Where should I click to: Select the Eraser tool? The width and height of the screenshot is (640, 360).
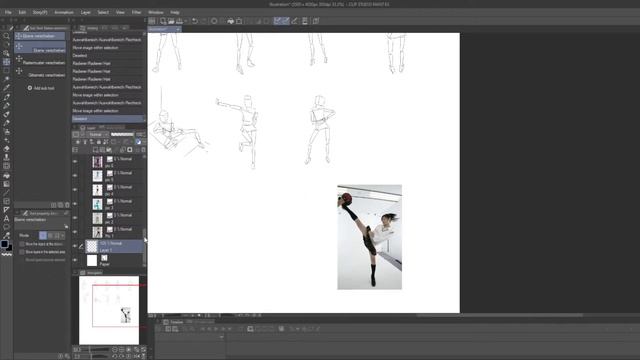click(x=6, y=149)
